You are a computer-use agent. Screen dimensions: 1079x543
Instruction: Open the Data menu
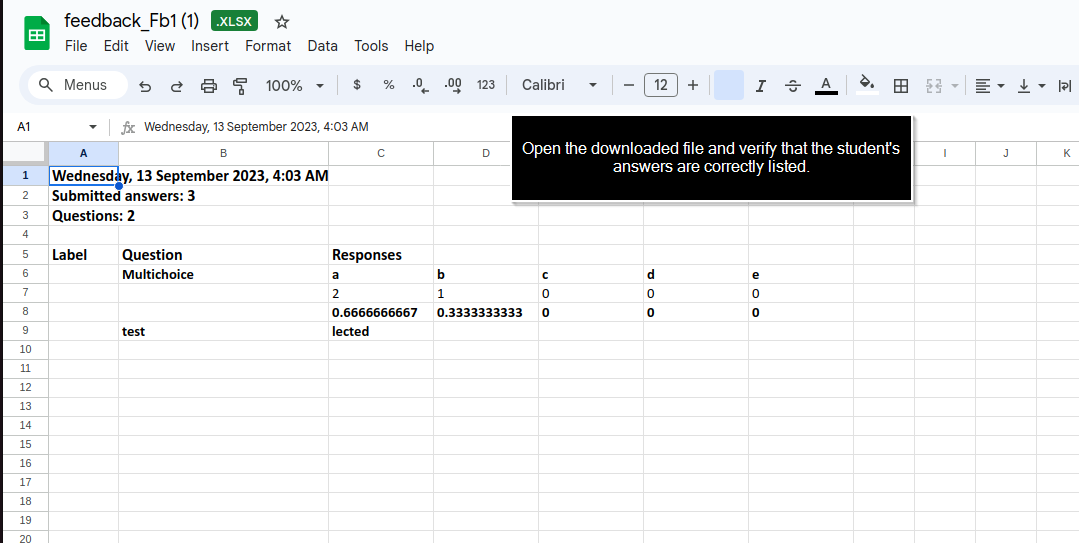click(x=322, y=46)
